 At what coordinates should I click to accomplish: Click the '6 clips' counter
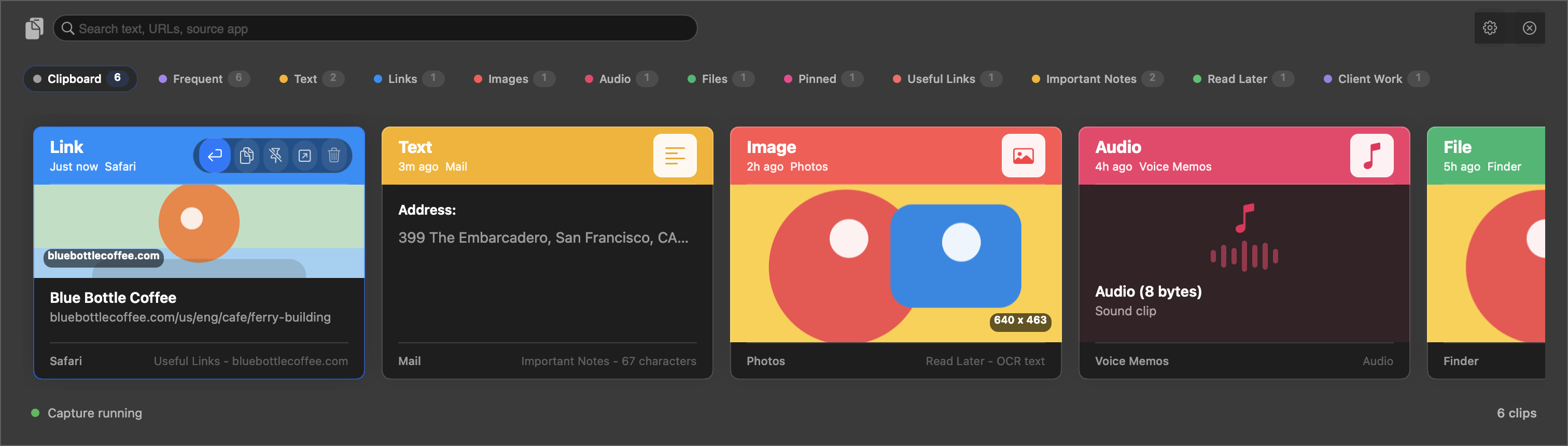point(1516,413)
